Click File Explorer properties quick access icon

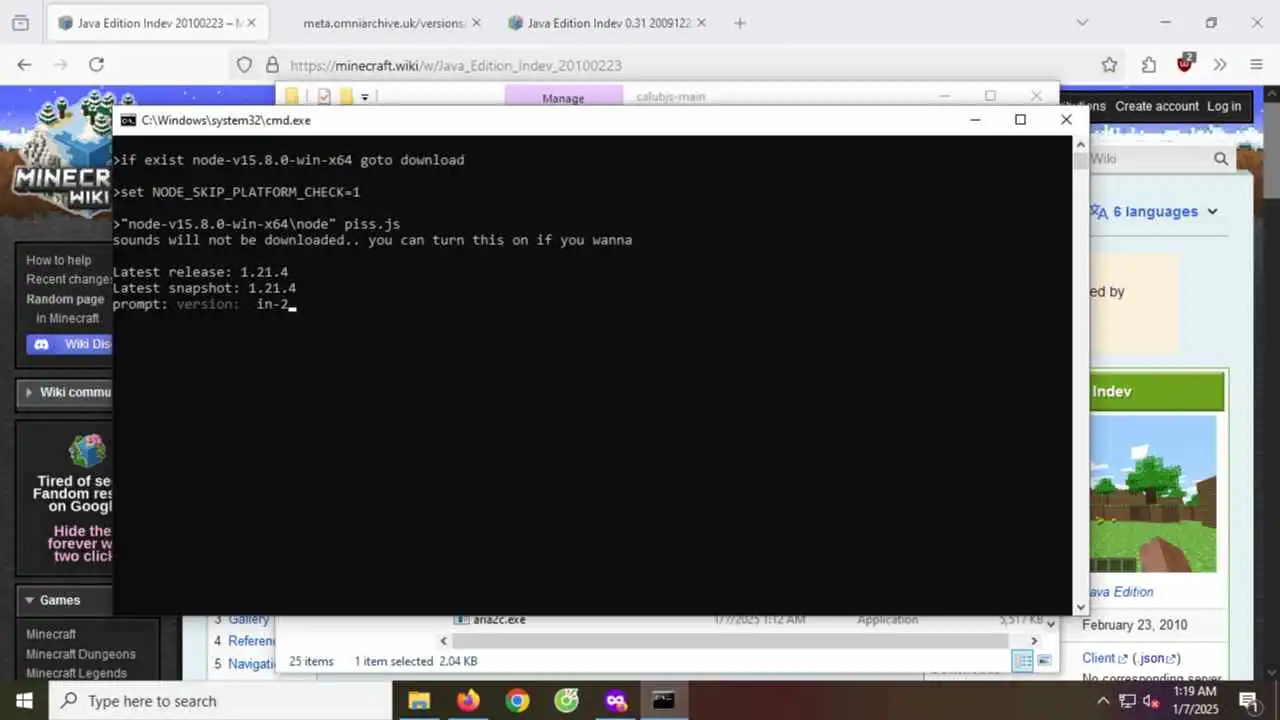[x=324, y=97]
